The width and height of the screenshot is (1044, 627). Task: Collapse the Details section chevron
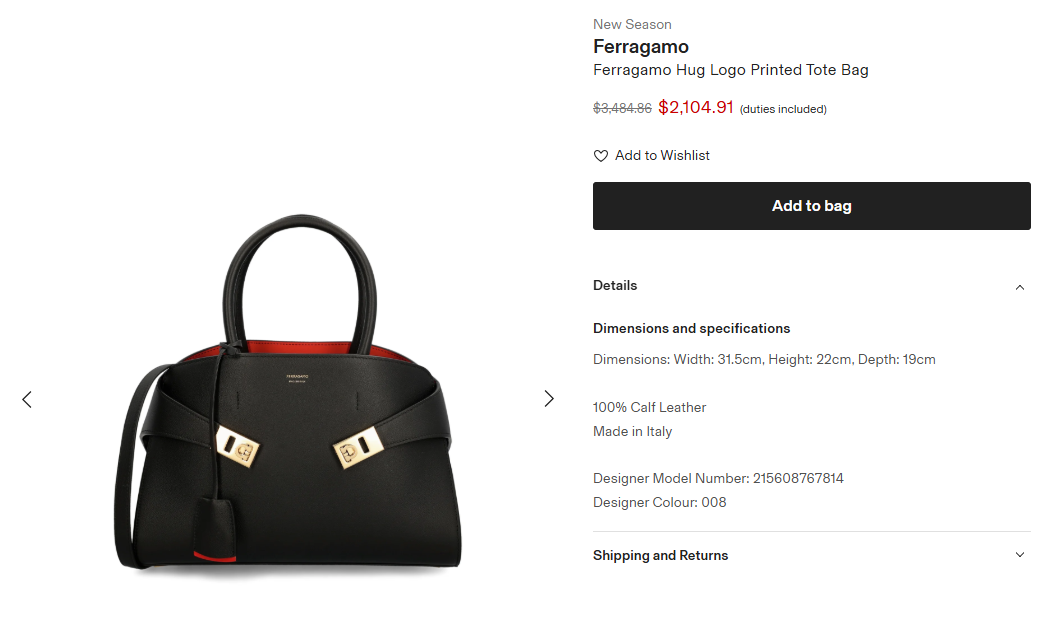pos(1020,287)
